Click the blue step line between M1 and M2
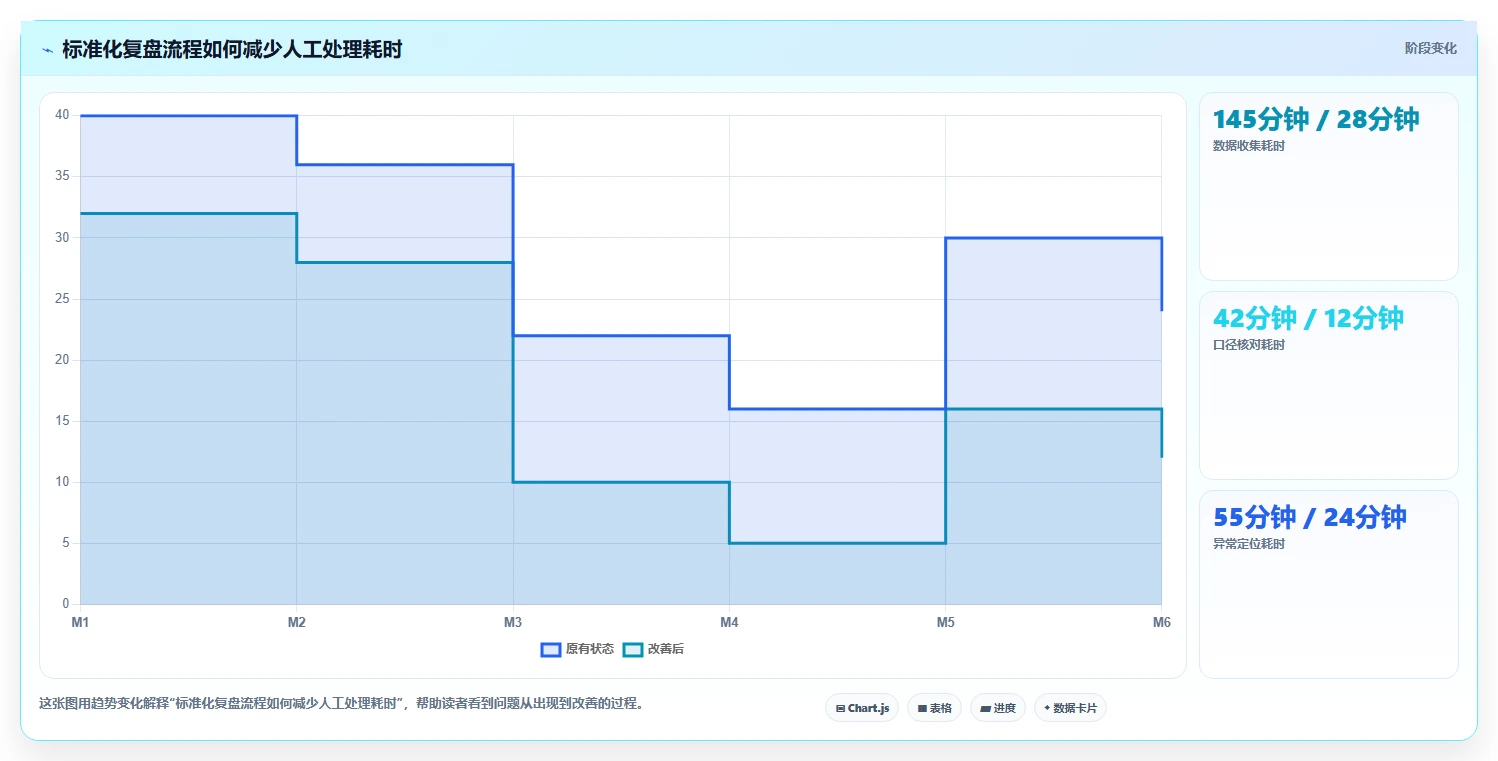 tap(188, 116)
